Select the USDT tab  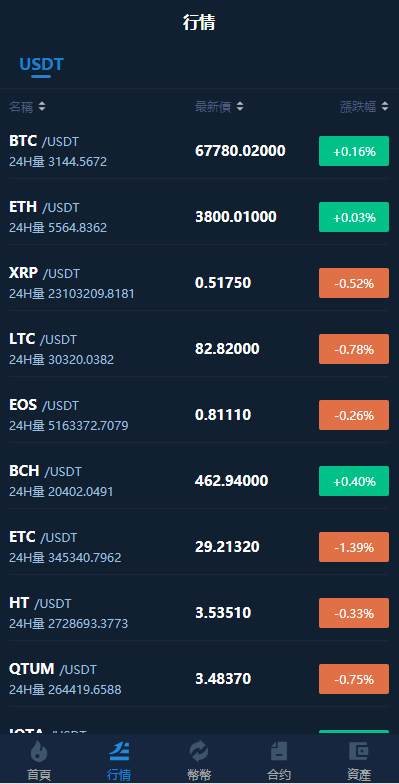coord(41,64)
